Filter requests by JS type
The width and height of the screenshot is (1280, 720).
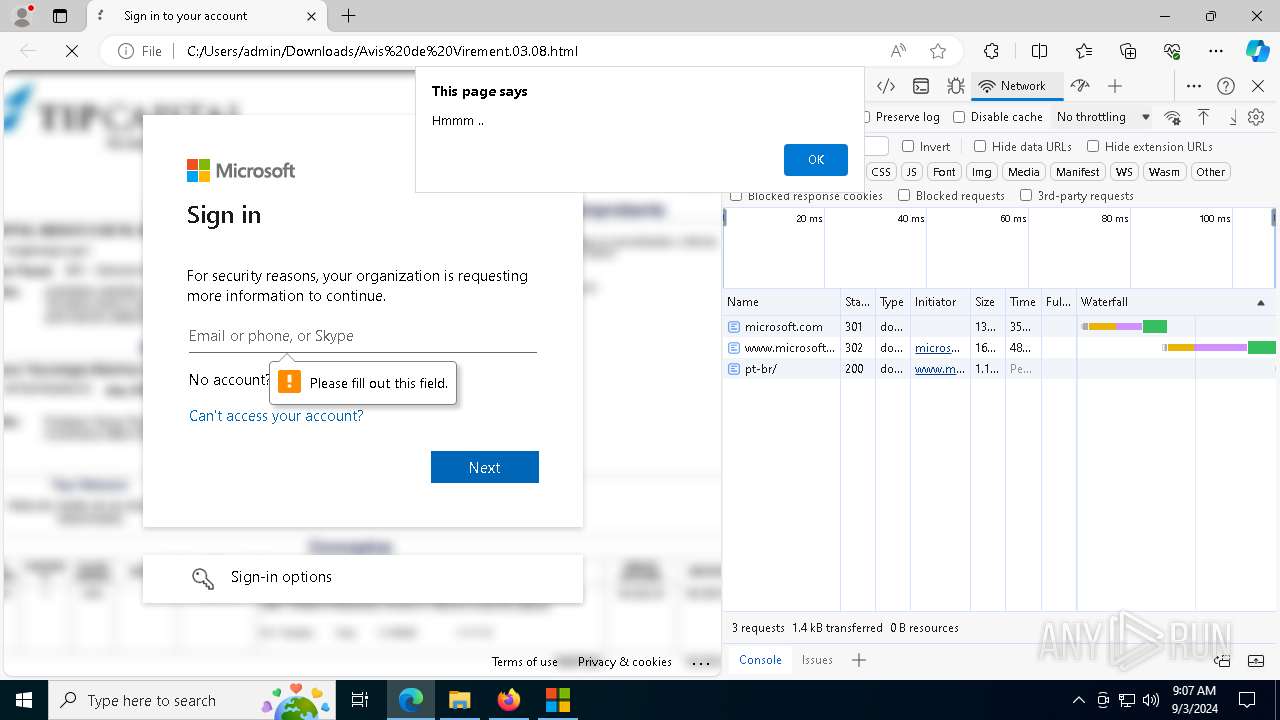point(911,172)
